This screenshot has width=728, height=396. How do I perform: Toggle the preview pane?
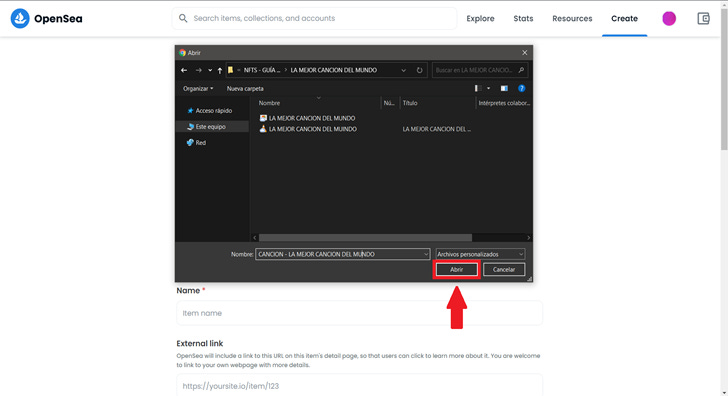504,88
